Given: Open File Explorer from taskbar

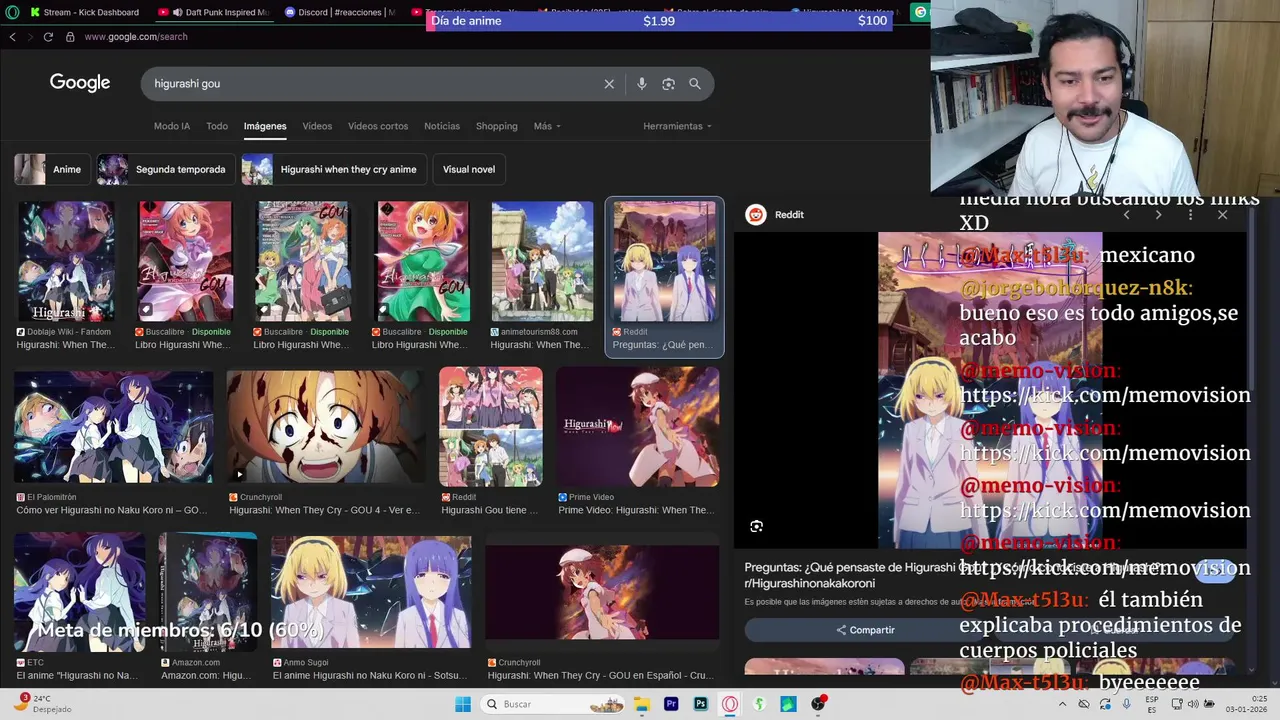Looking at the screenshot, I should tap(642, 704).
